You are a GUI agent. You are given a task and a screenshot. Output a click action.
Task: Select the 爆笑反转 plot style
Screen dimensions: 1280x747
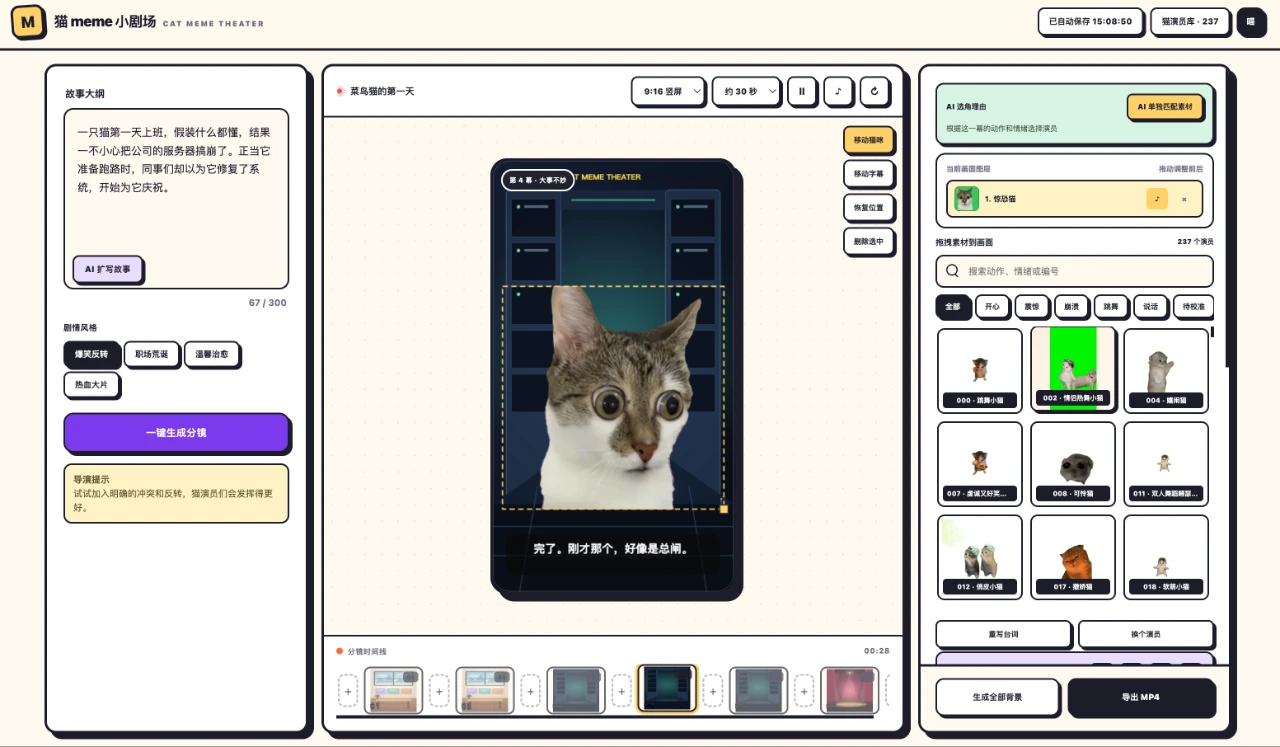pos(92,354)
